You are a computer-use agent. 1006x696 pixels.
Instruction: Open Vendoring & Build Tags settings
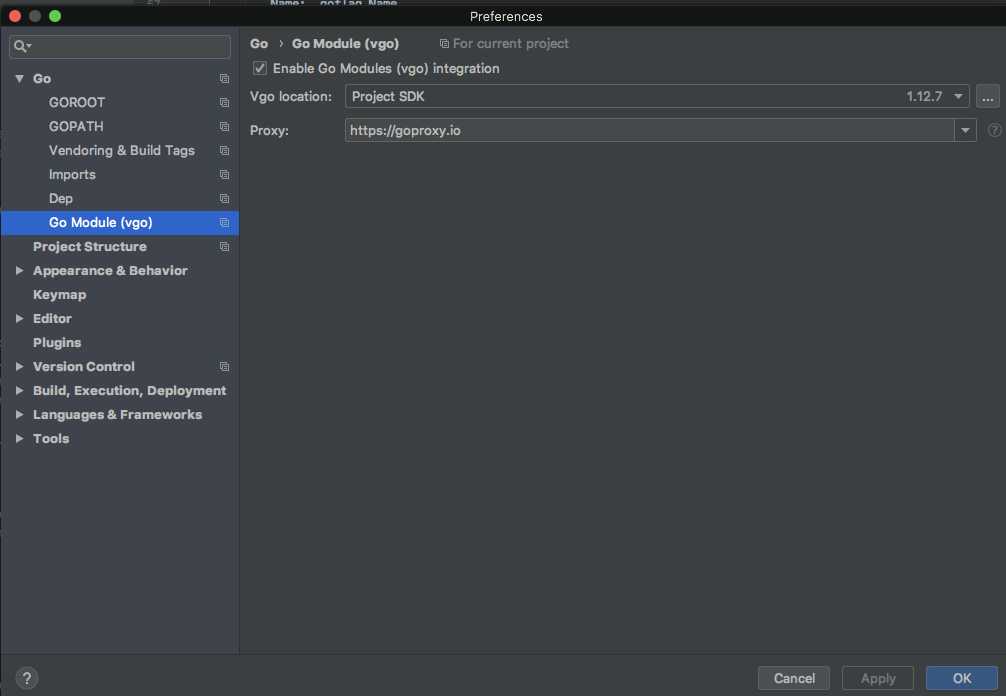pyautogui.click(x=122, y=150)
